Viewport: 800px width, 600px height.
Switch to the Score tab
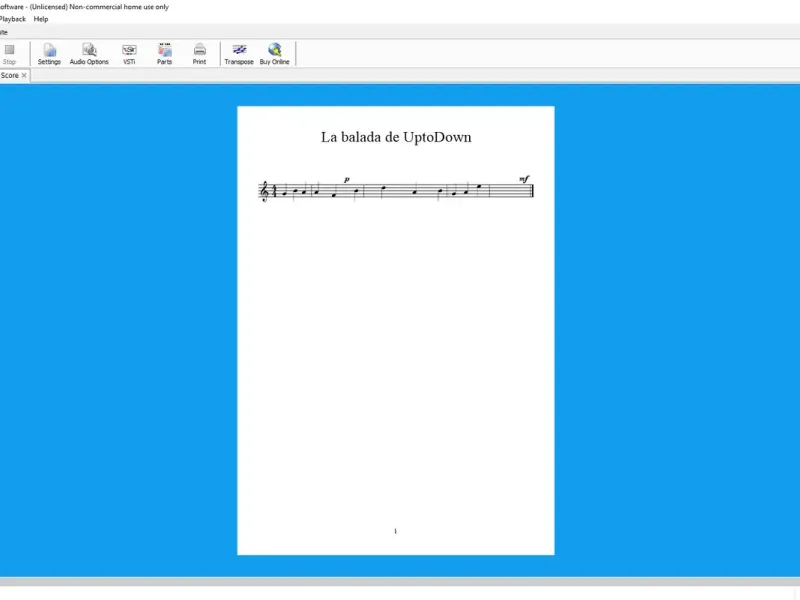10,75
